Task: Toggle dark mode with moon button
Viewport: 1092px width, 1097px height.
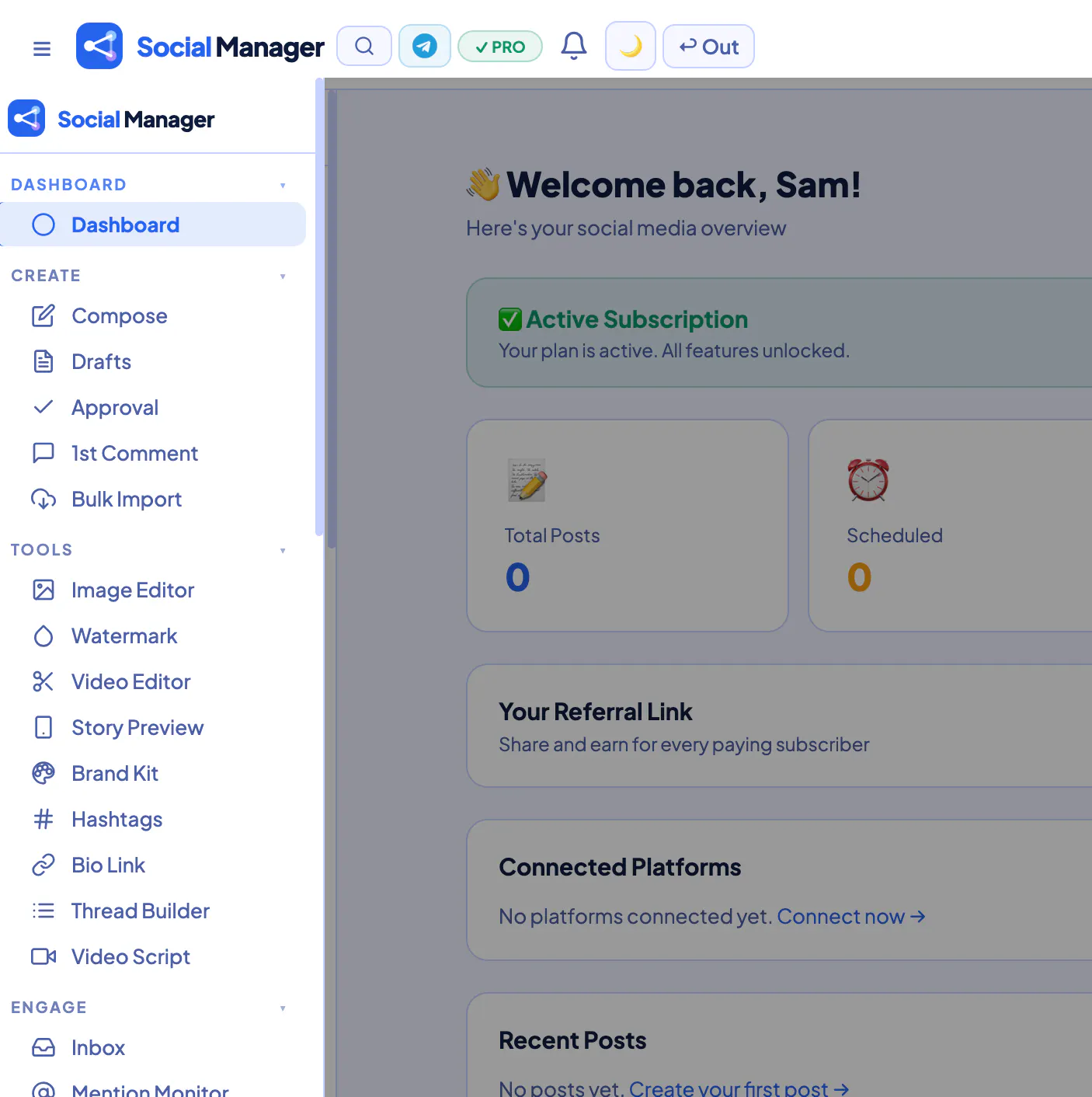Action: pos(631,46)
